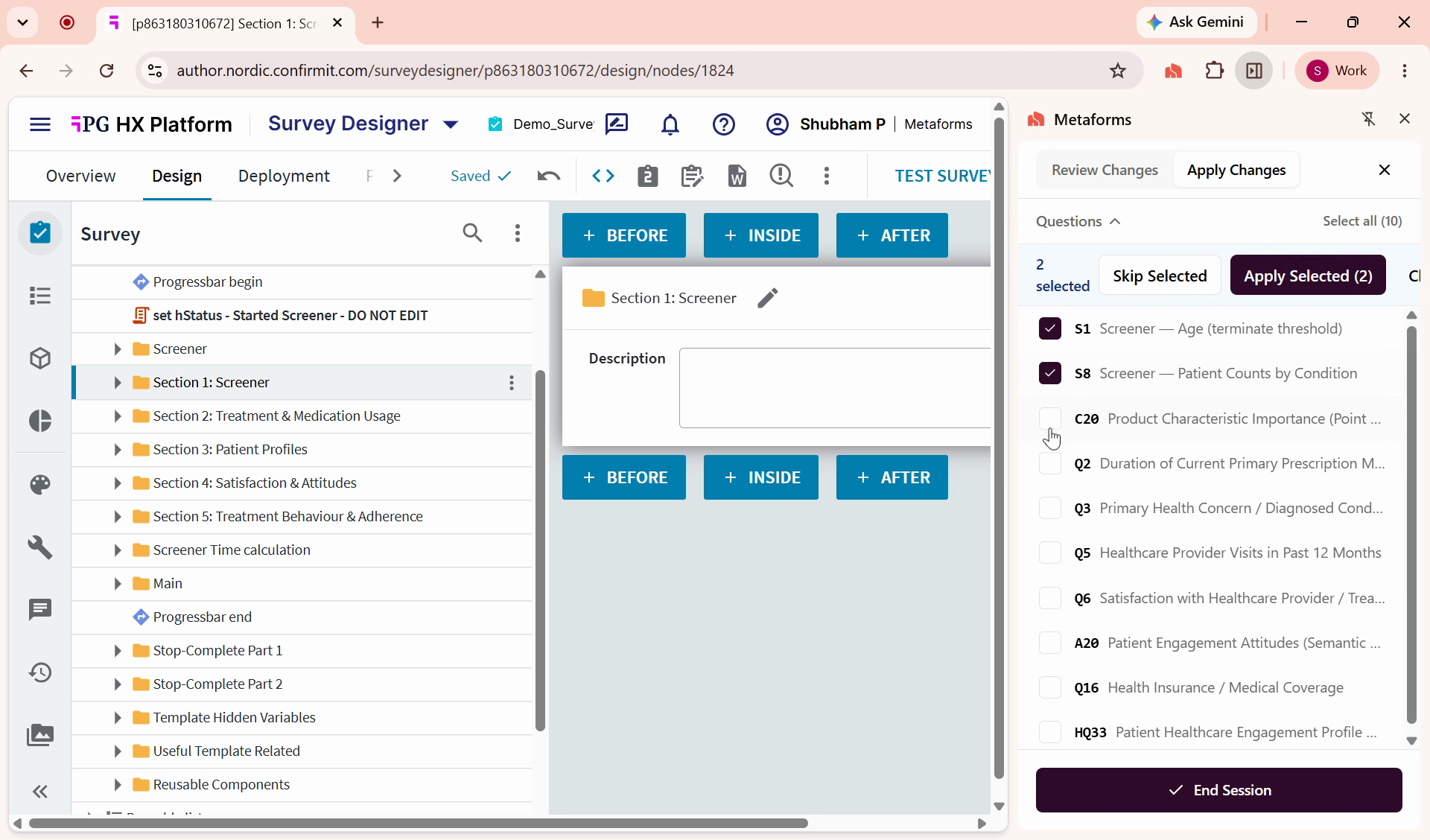
Task: Click Select all (10) link
Action: pyautogui.click(x=1362, y=221)
